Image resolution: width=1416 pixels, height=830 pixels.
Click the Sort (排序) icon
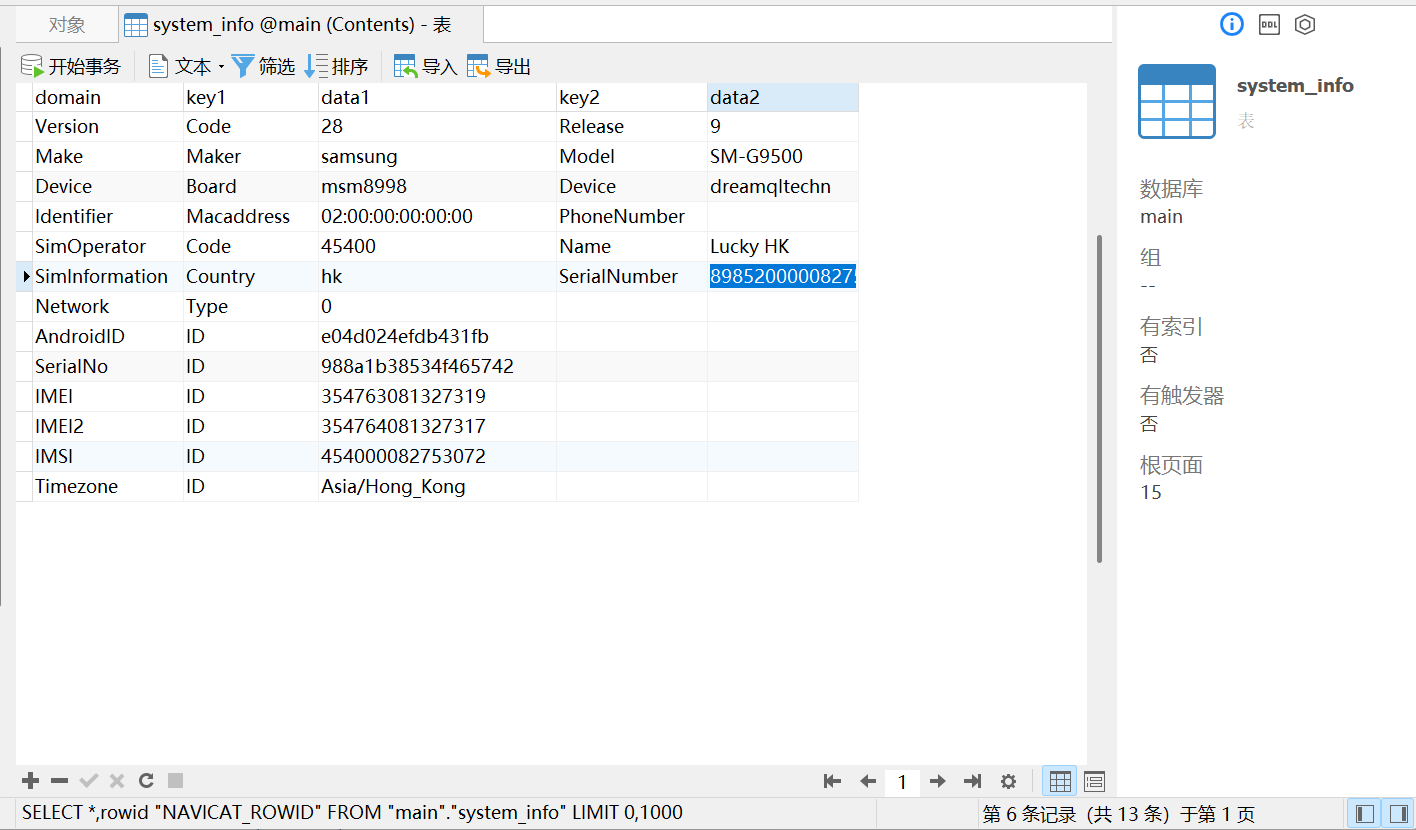[x=316, y=67]
